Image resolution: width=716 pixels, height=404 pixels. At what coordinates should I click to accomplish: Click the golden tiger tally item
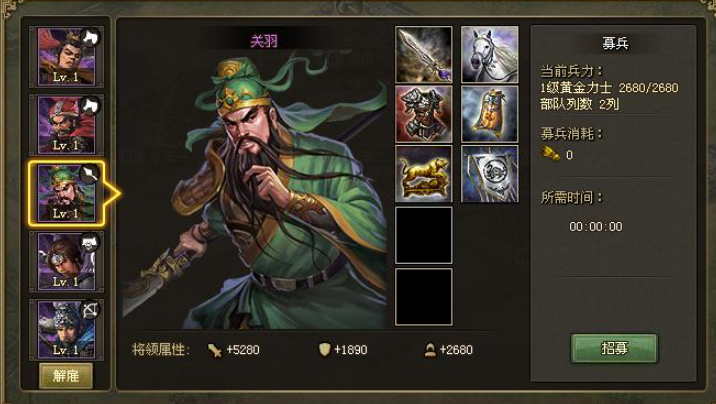pyautogui.click(x=424, y=174)
